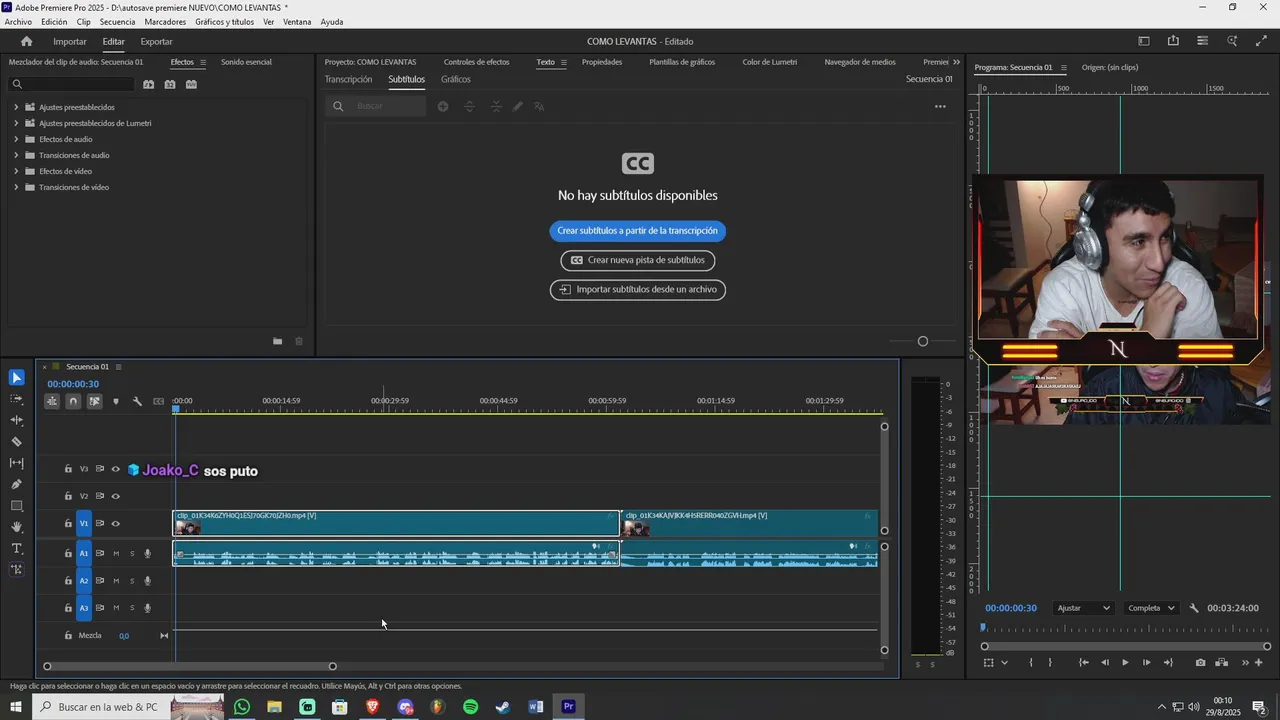Hide the V2 track output eye
The width and height of the screenshot is (1280, 720).
pos(116,496)
